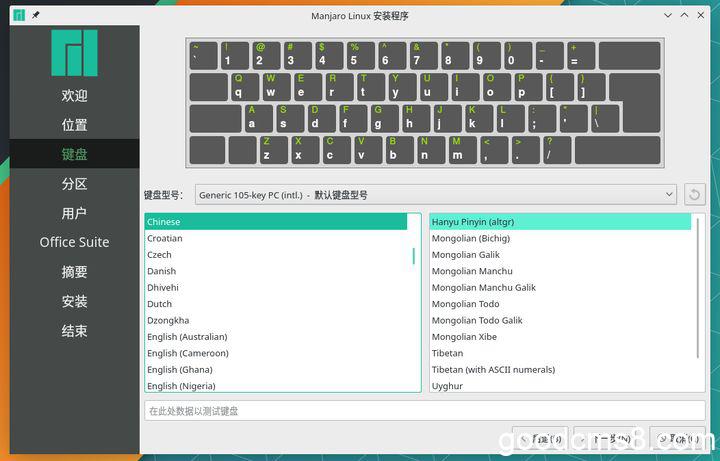This screenshot has width=720, height=461.
Task: Click the number 5 key in preview
Action: click(361, 56)
